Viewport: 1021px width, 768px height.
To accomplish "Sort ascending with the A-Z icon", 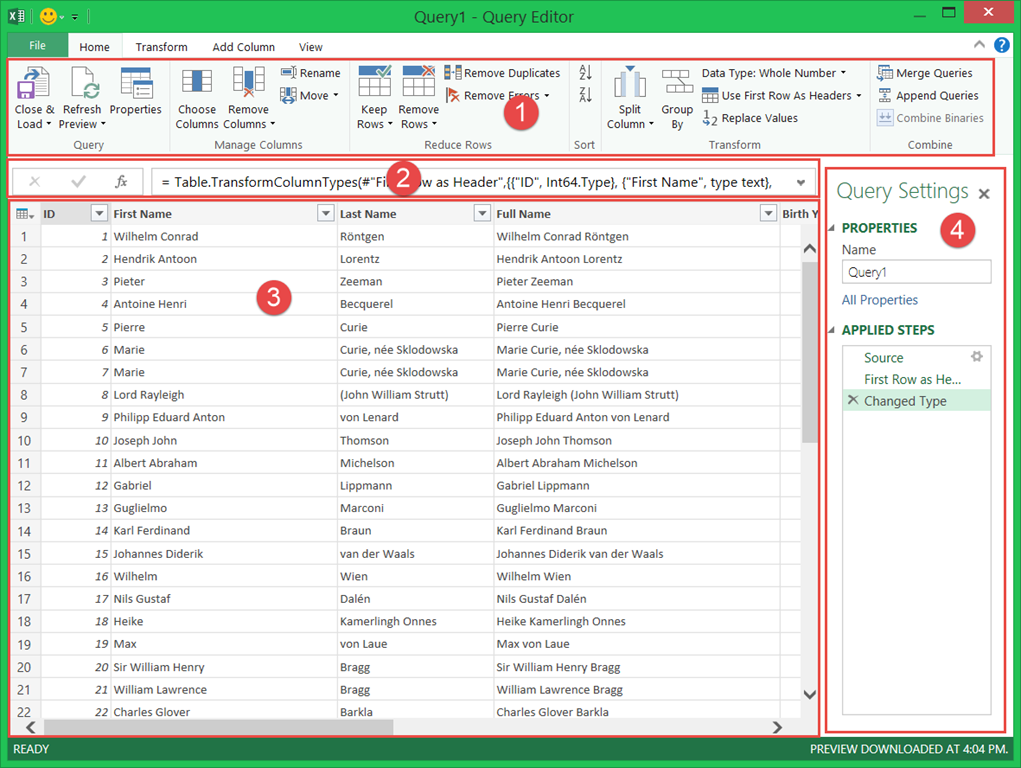I will (586, 73).
